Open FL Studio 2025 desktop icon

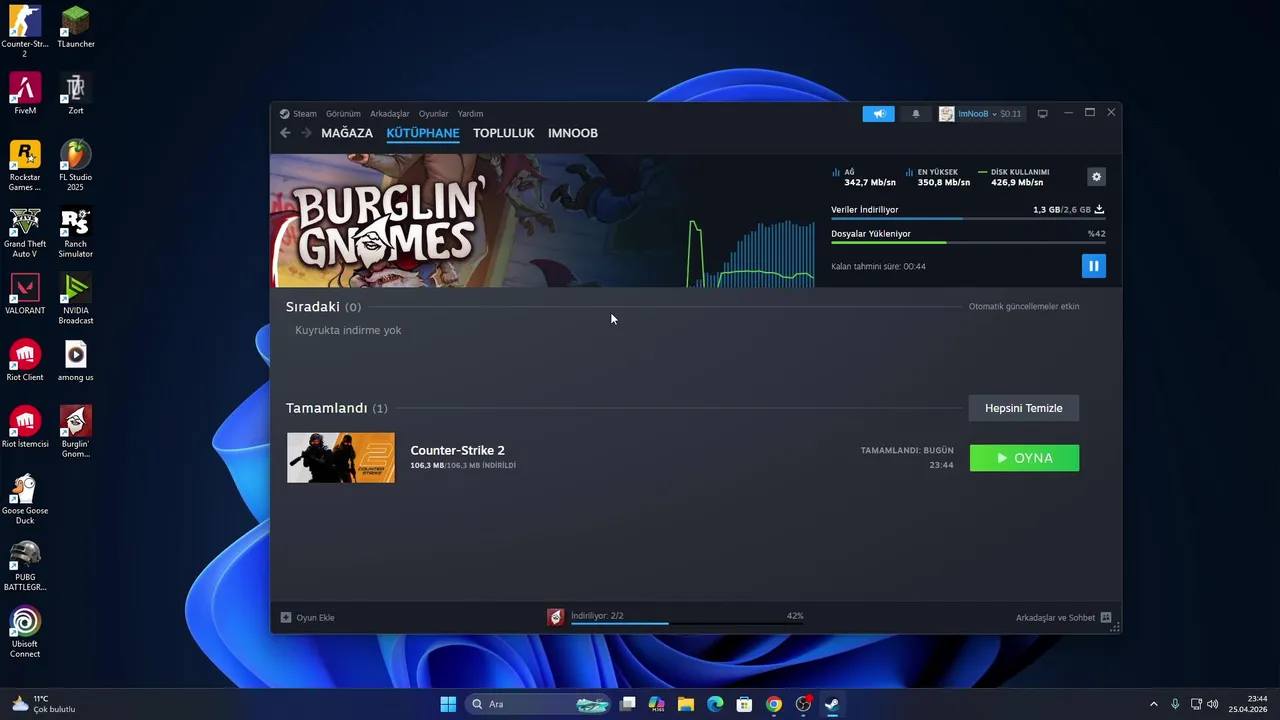pos(76,165)
